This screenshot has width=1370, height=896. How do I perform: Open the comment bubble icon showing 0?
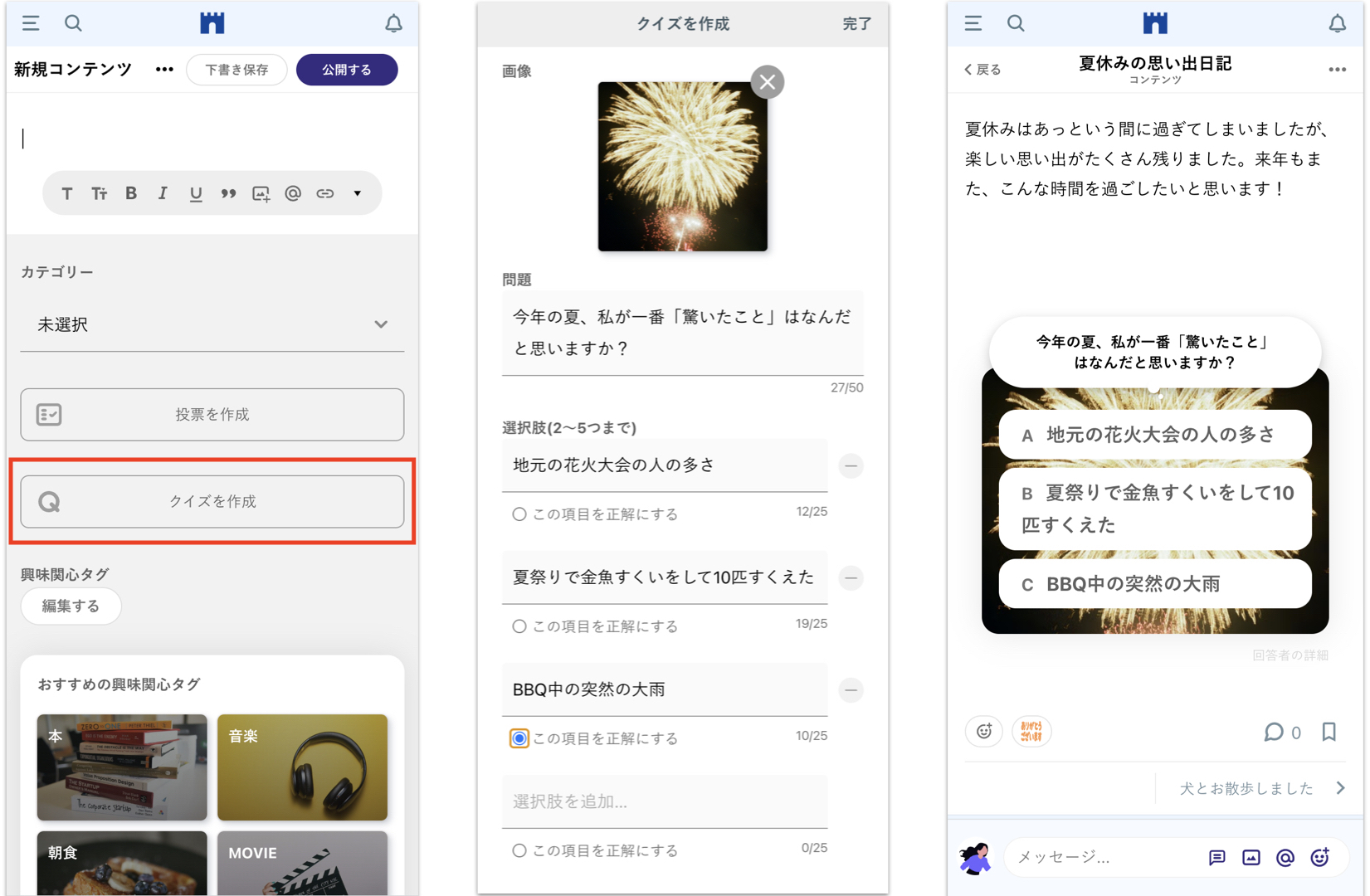(x=1273, y=732)
